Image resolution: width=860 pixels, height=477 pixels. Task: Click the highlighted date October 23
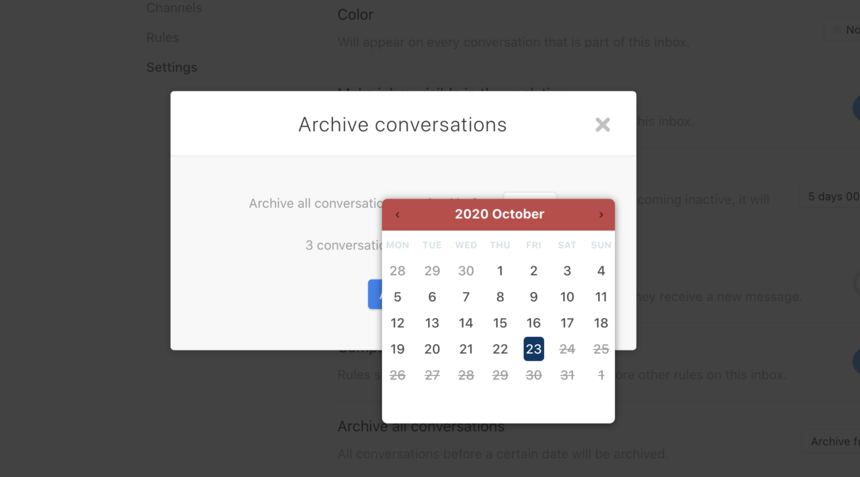[x=534, y=349]
